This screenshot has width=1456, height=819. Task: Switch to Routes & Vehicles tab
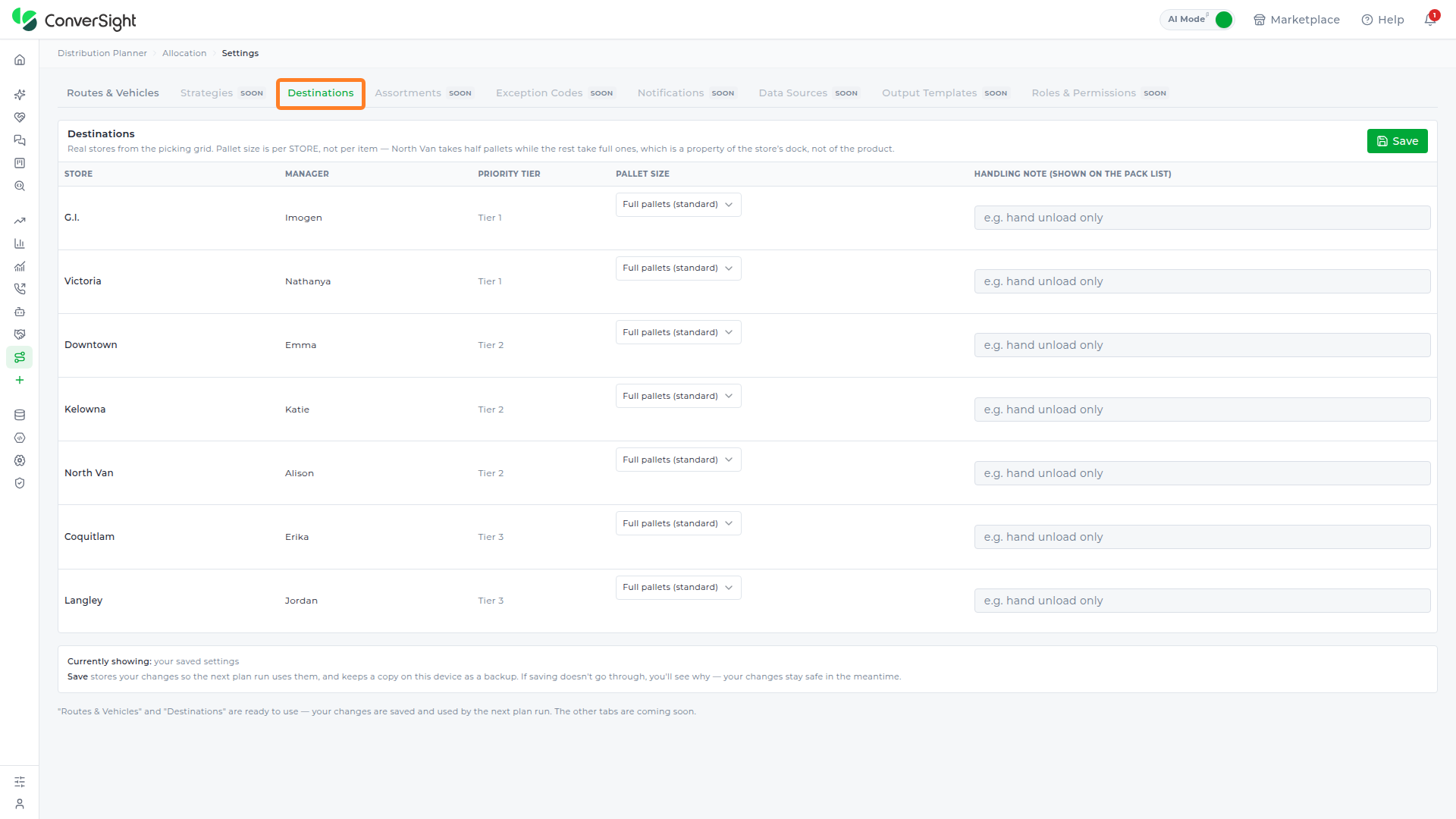click(113, 93)
